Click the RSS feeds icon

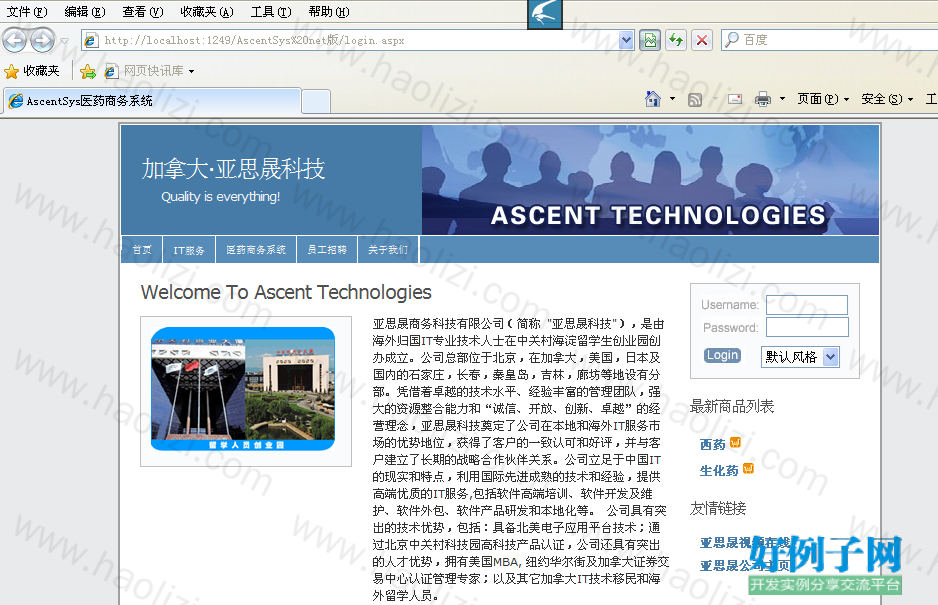point(695,99)
